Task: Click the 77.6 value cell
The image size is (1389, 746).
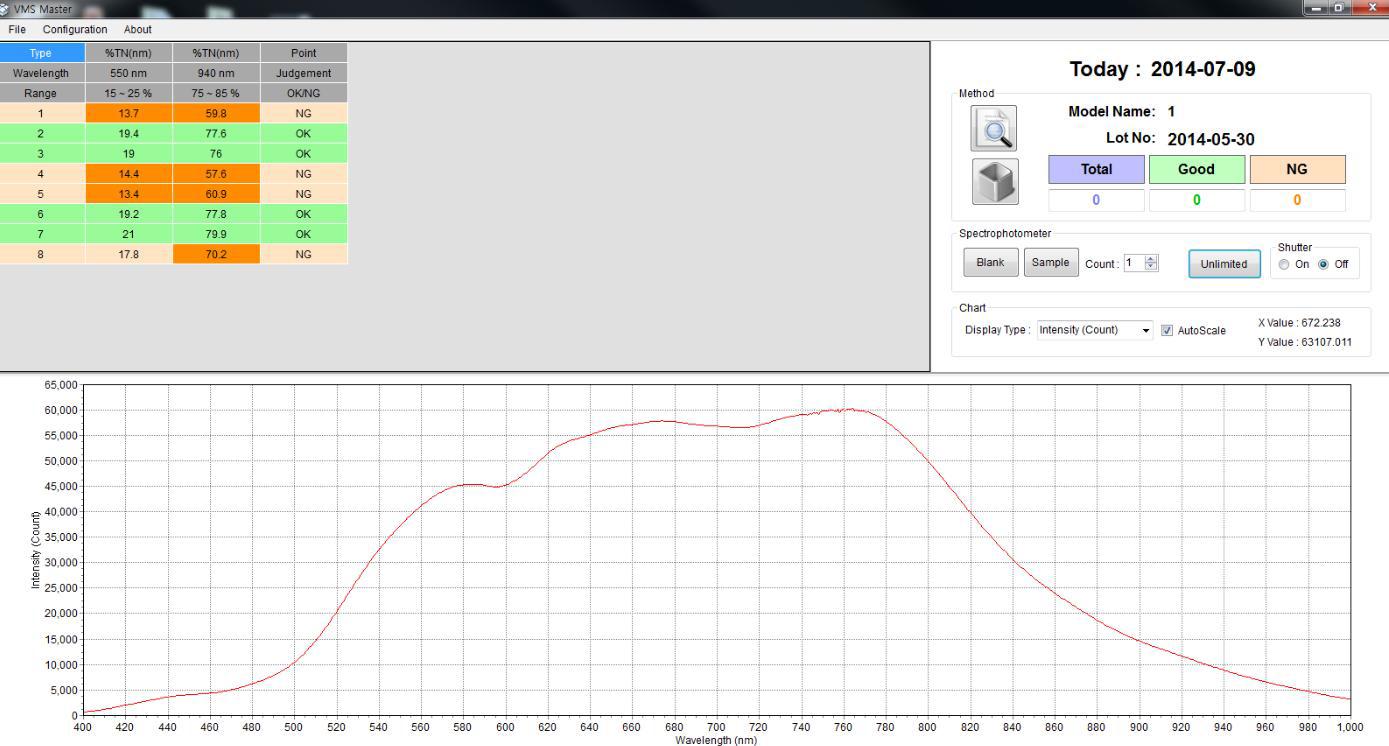Action: tap(216, 134)
